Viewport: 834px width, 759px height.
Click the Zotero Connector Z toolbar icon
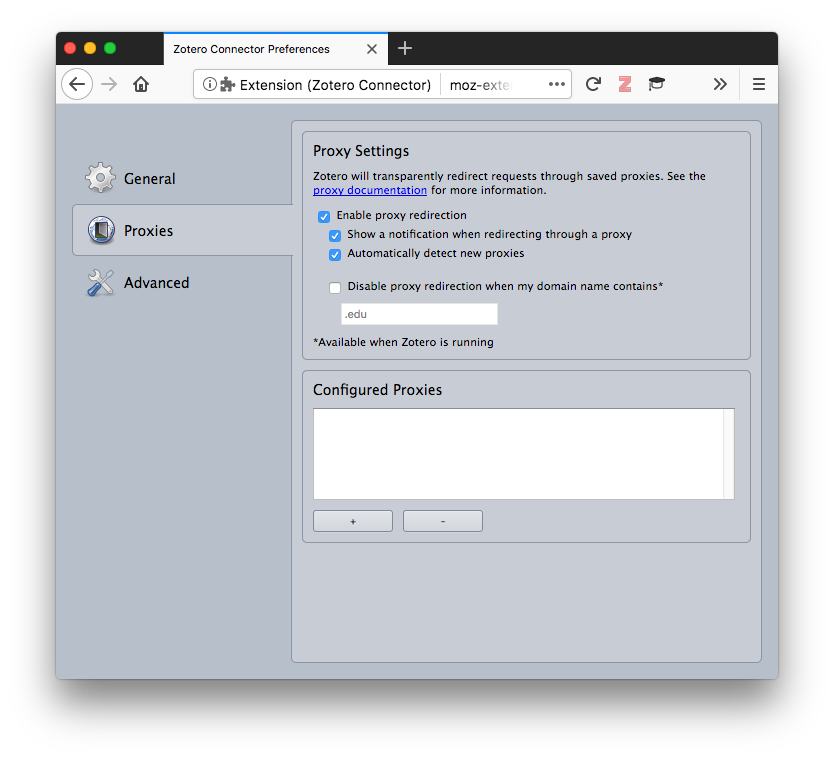pos(625,84)
